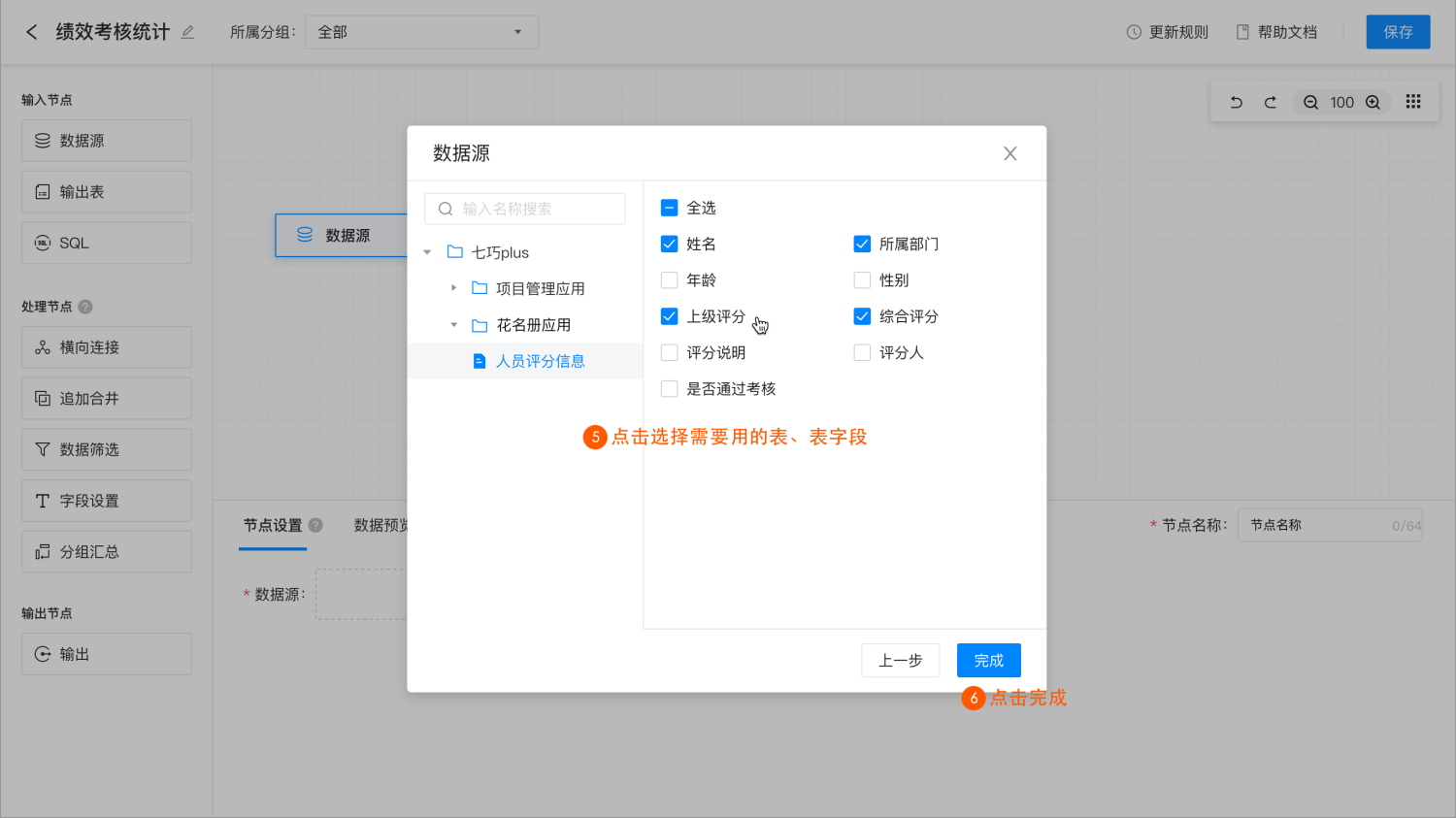
Task: Select the 输出 node
Action: pos(107,654)
